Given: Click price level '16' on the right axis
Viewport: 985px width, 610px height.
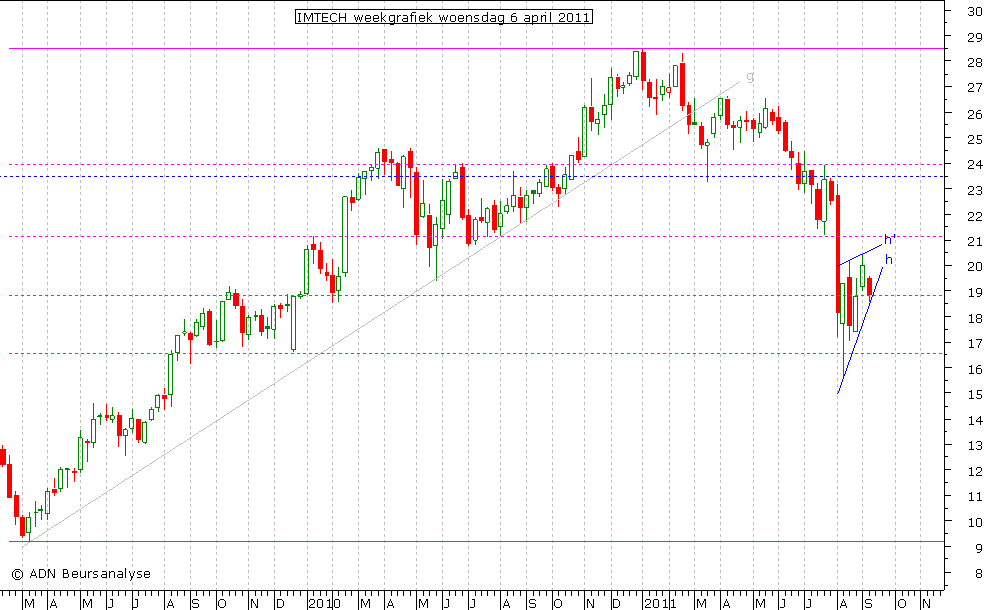Looking at the screenshot, I should click(x=974, y=369).
